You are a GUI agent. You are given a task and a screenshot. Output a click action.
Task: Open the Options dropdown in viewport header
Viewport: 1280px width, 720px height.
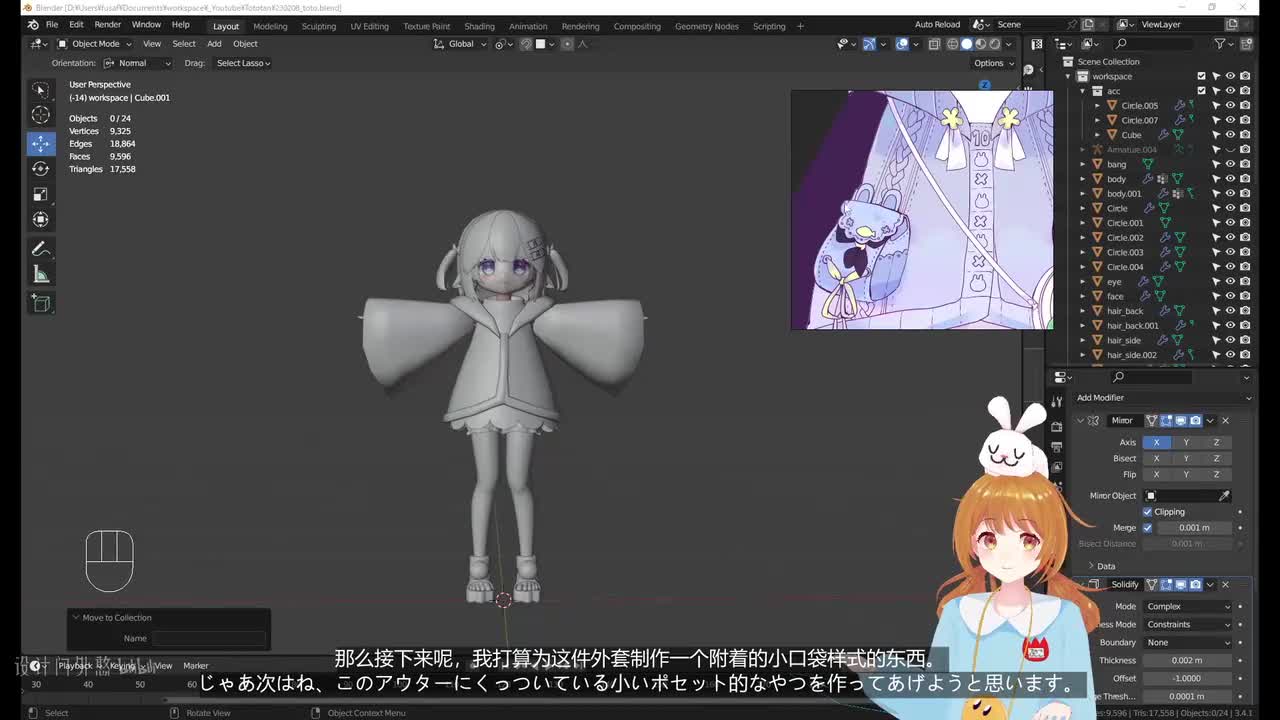pyautogui.click(x=992, y=63)
